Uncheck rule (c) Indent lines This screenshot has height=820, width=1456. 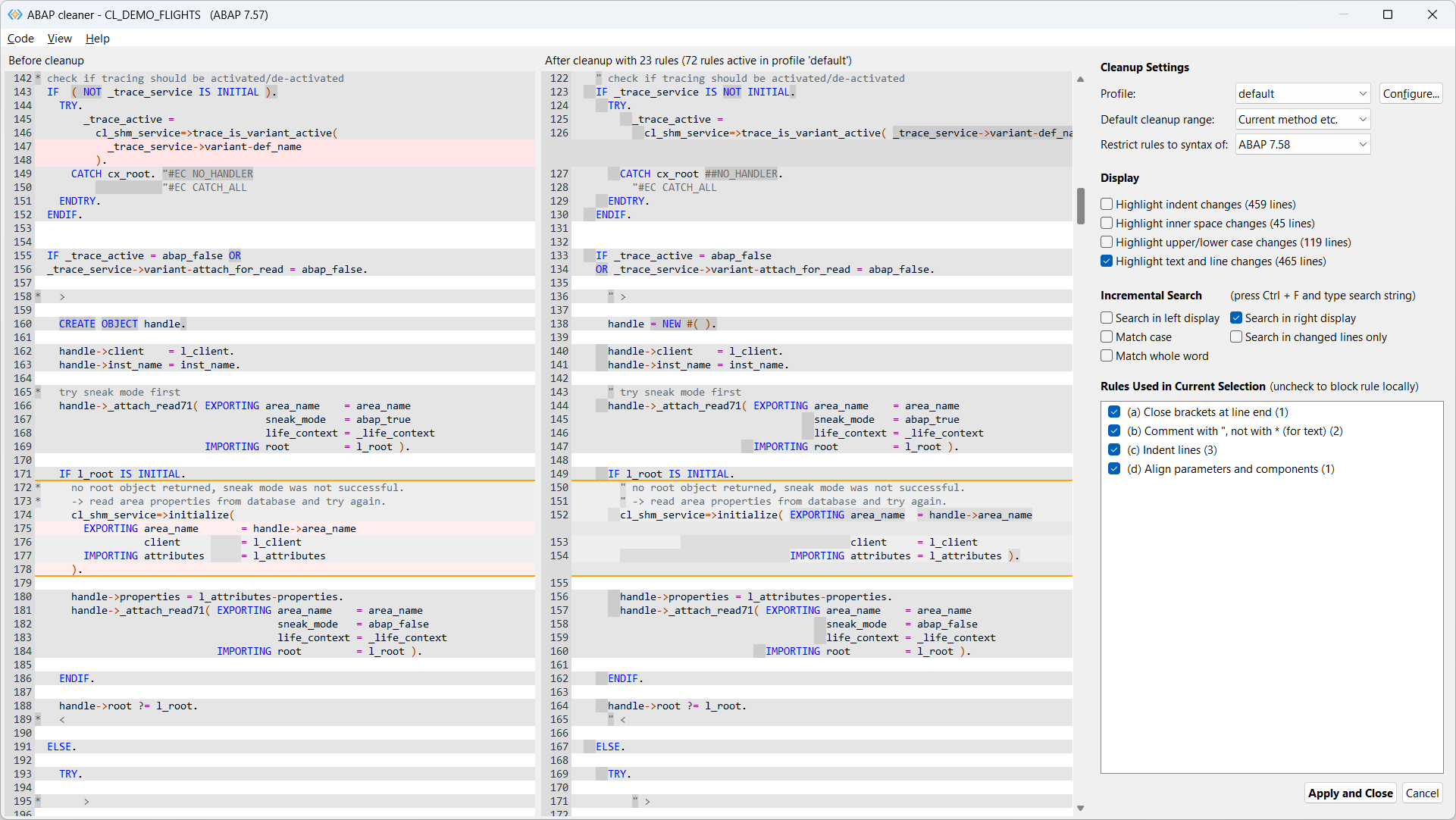pyautogui.click(x=1114, y=450)
